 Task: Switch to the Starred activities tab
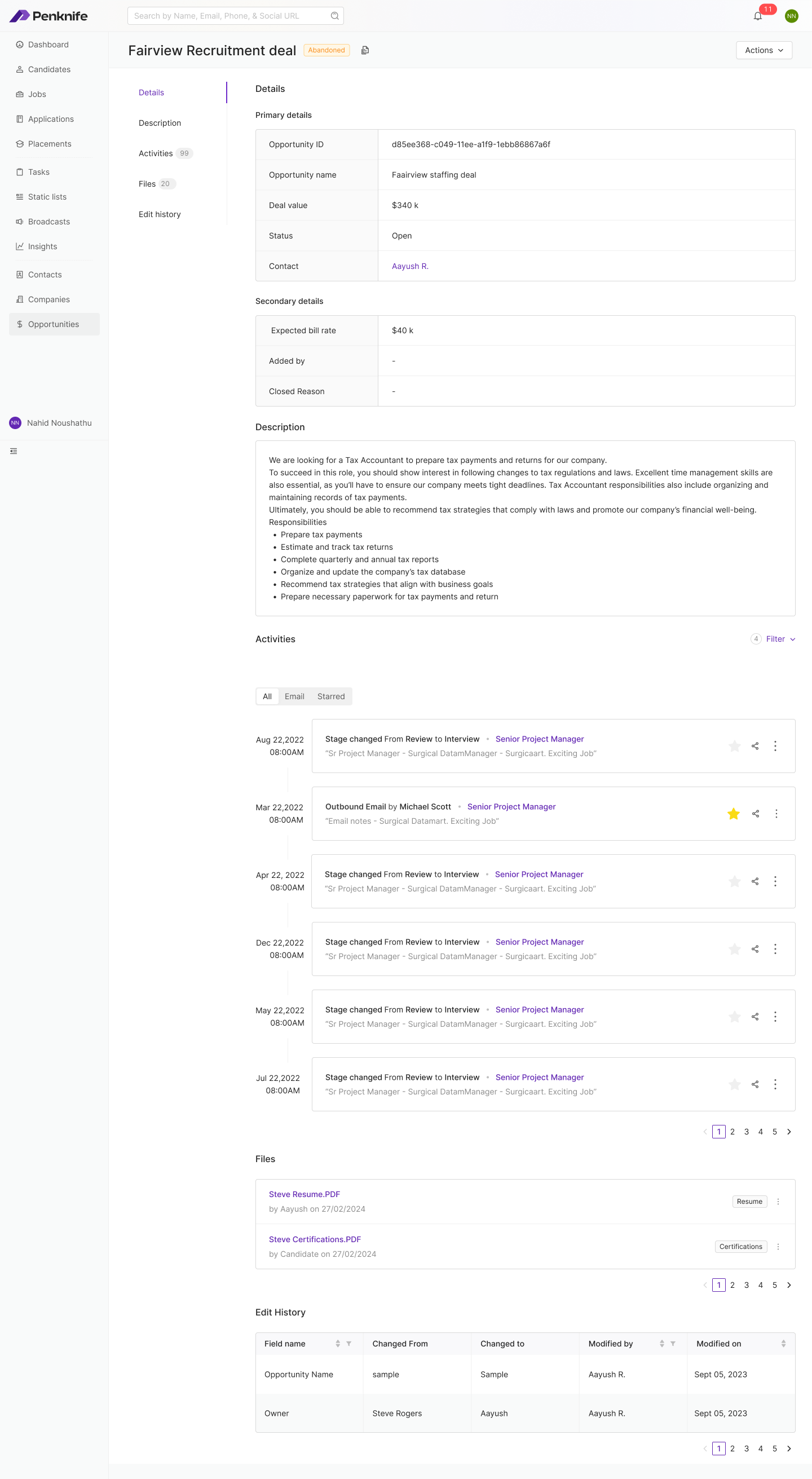point(331,696)
